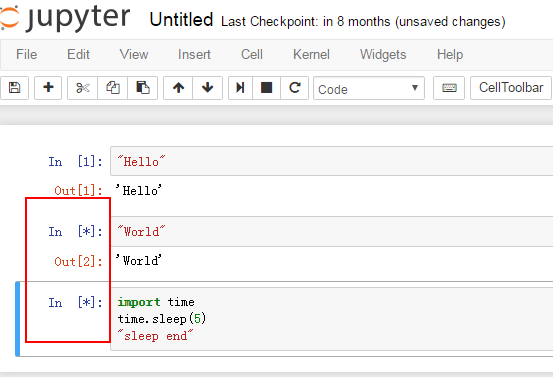Move selected cell up arrow

tap(178, 88)
